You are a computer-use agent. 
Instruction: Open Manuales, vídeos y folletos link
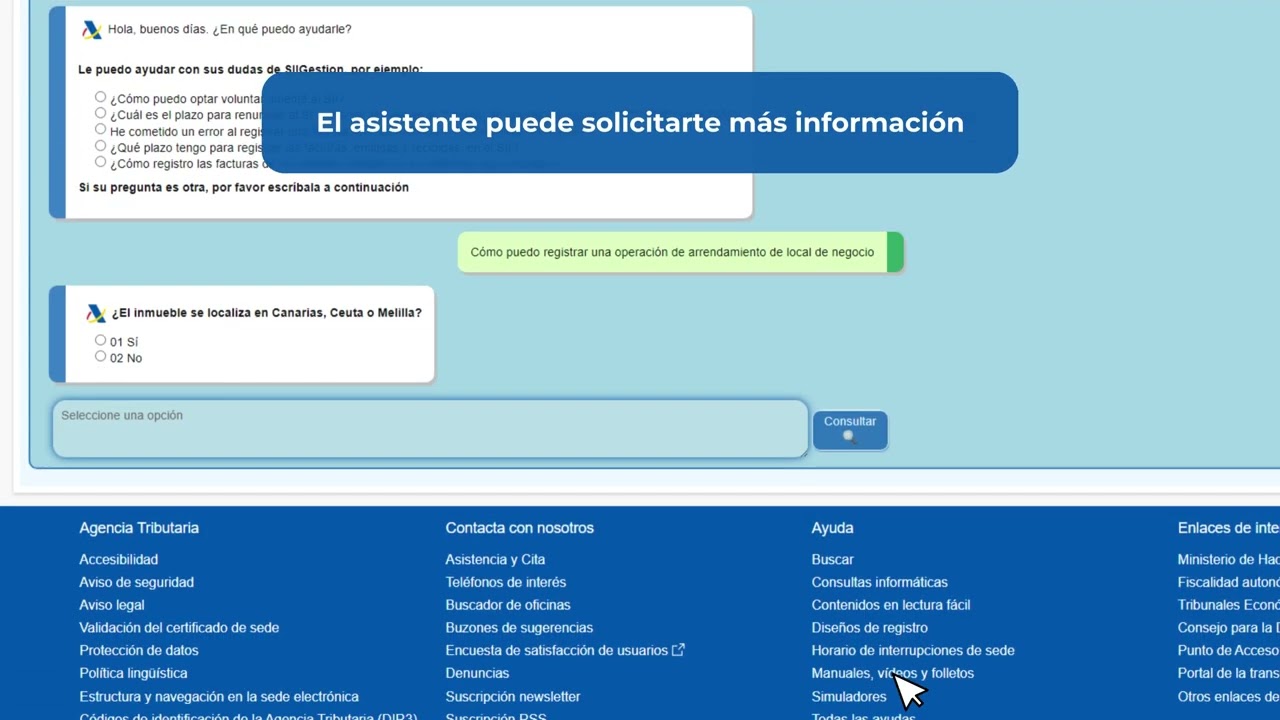click(x=893, y=673)
